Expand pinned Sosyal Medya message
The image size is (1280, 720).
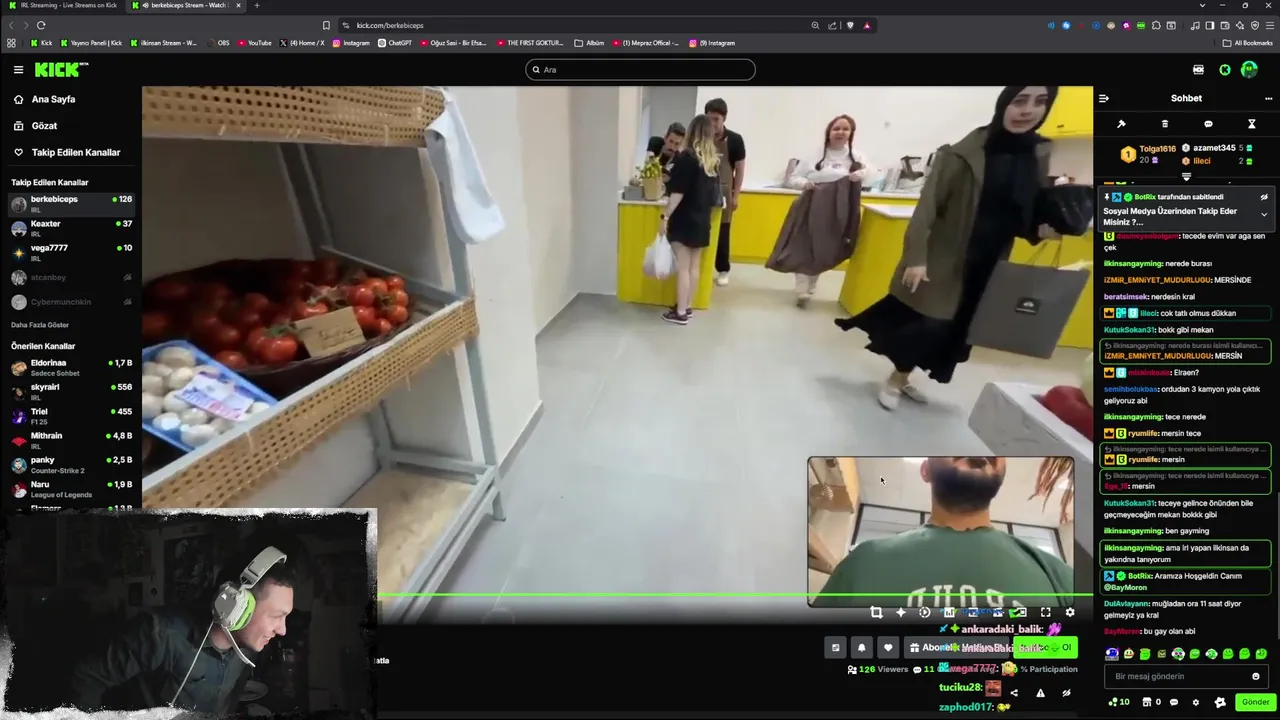click(1264, 215)
